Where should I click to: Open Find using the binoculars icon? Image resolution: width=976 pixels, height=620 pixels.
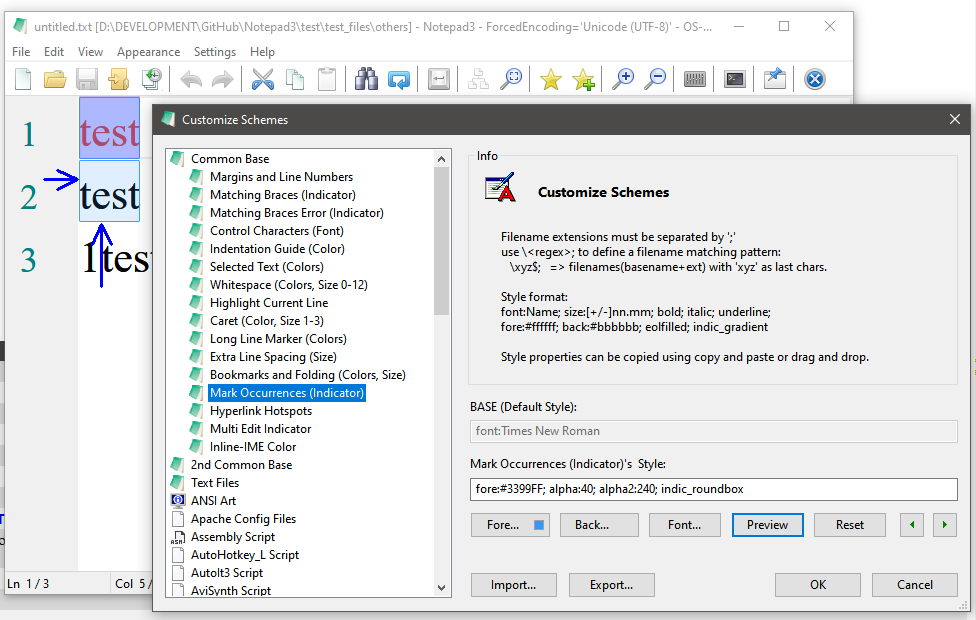point(367,78)
